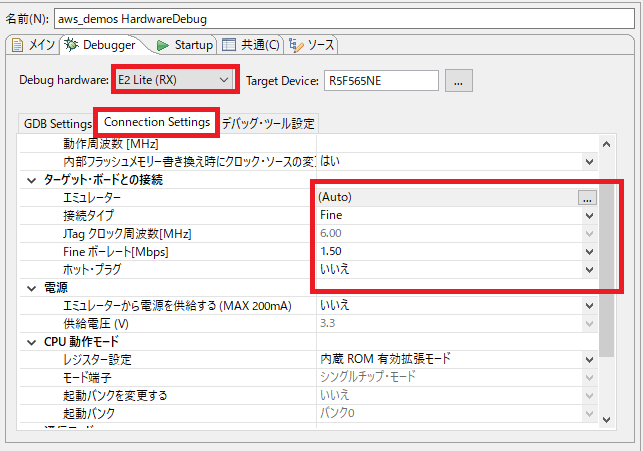Image resolution: width=643 pixels, height=451 pixels.
Task: Click the メイン tab page icon
Action: pyautogui.click(x=17, y=45)
